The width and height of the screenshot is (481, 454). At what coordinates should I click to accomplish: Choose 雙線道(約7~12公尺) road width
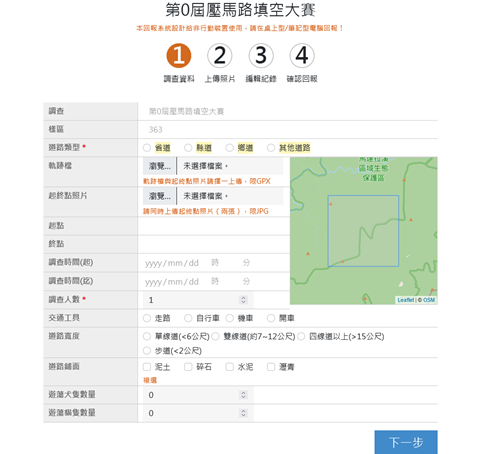point(215,337)
